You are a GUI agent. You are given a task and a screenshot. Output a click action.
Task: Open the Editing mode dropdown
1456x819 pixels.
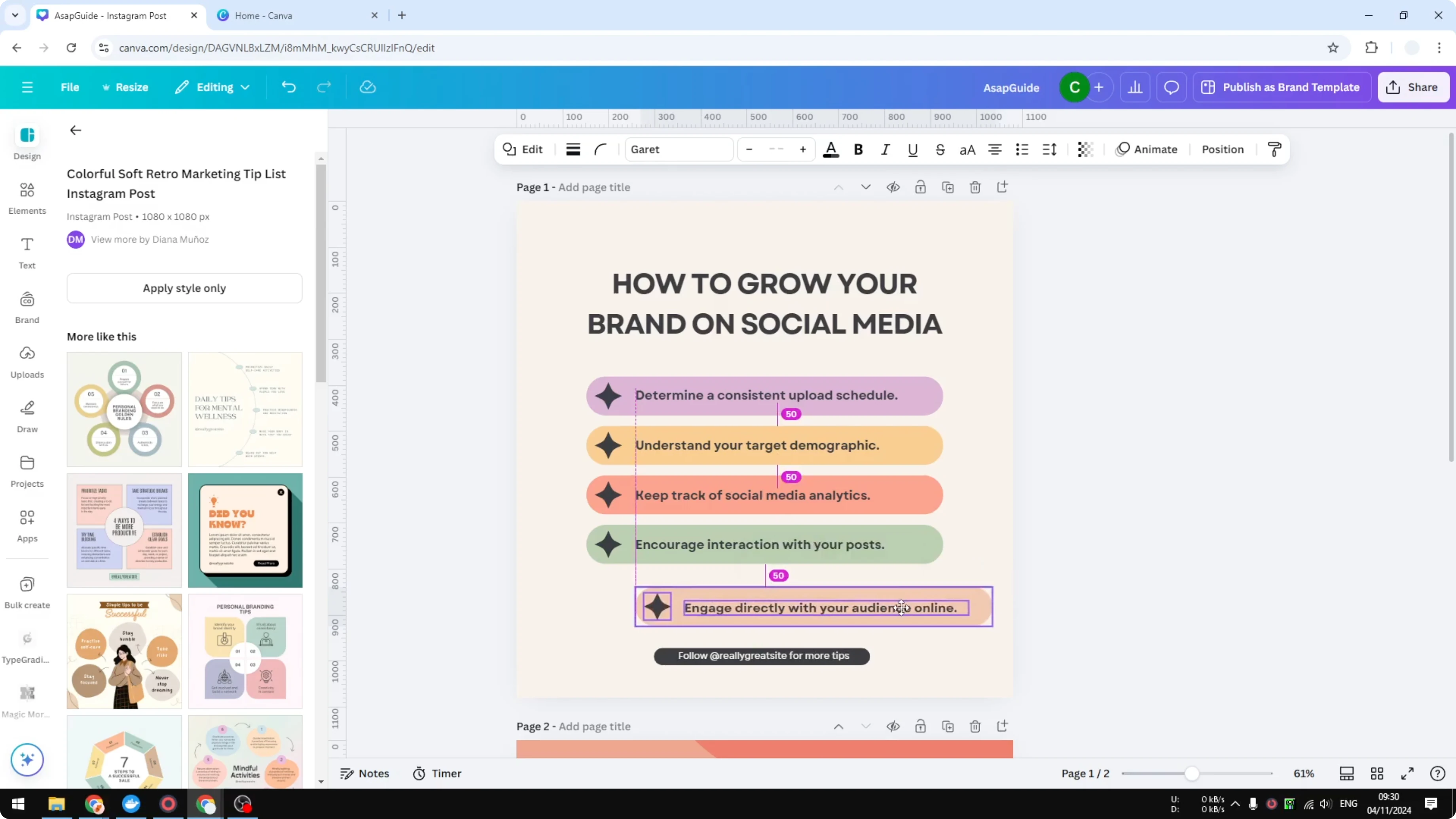[x=213, y=87]
